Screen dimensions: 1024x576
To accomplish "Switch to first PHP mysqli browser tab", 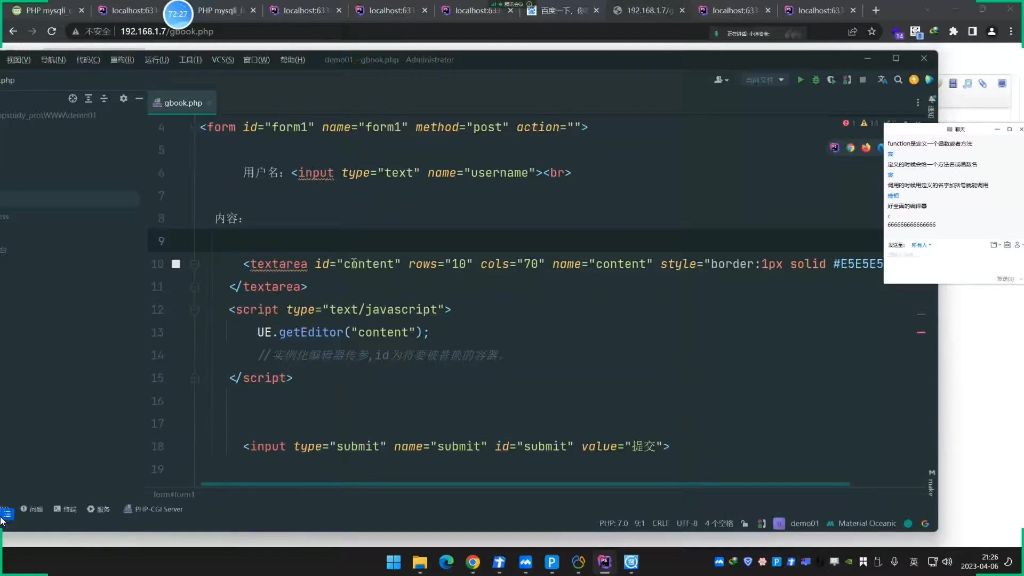I will 48,10.
